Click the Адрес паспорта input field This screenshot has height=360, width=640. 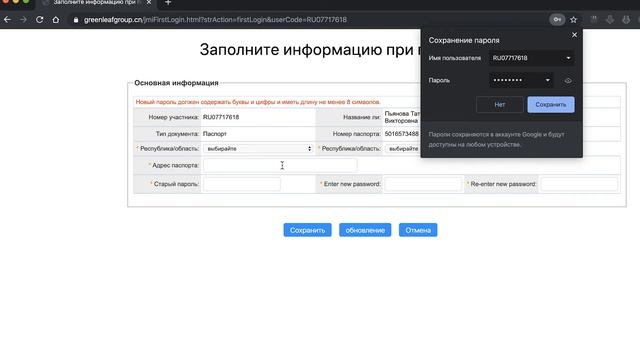(x=280, y=165)
